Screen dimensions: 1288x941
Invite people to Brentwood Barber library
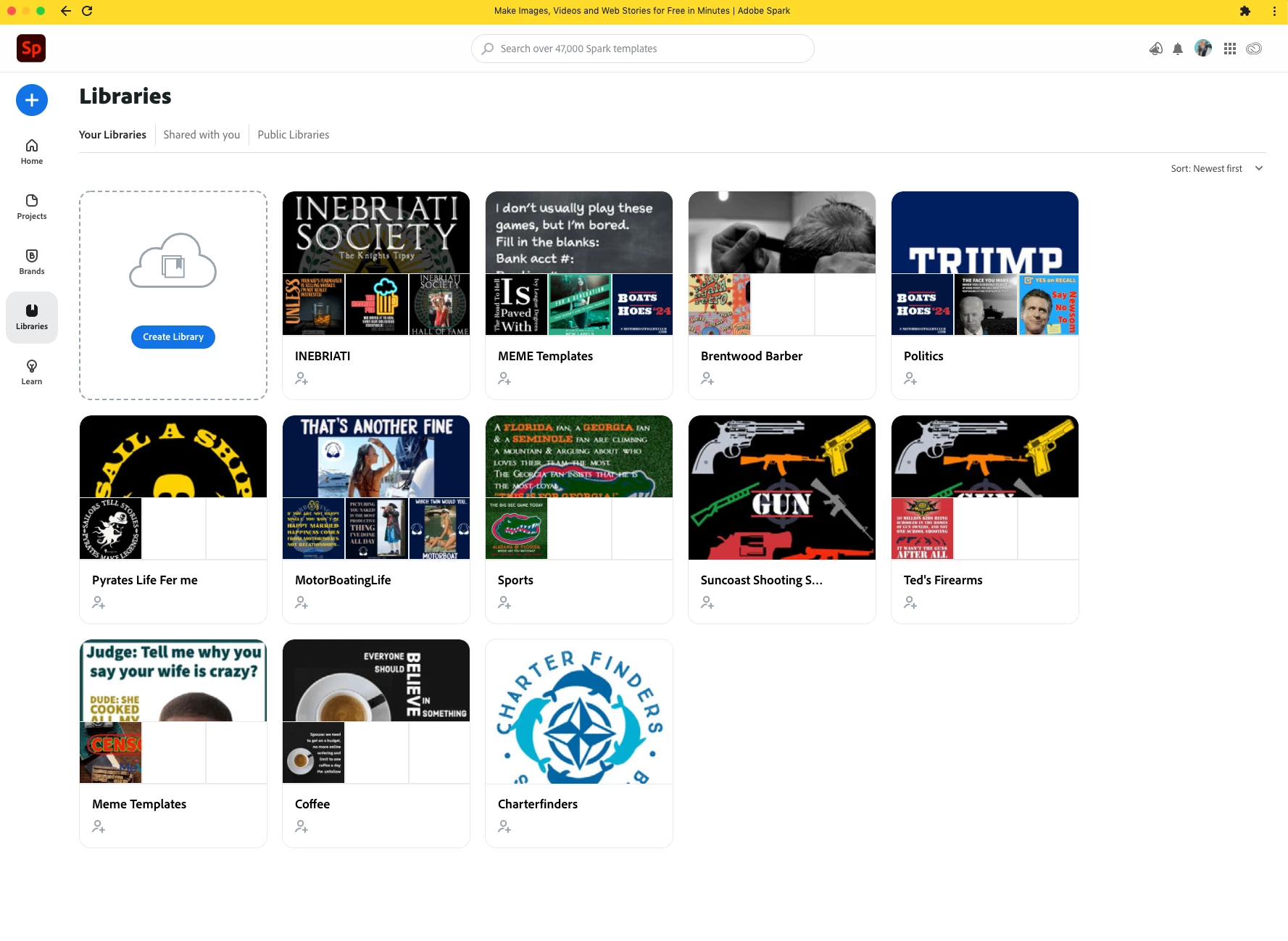point(707,378)
